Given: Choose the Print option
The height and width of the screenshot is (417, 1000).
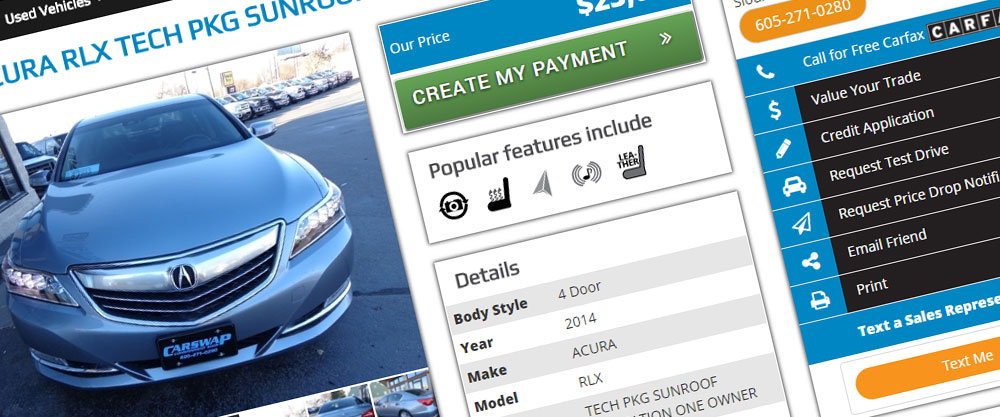Looking at the screenshot, I should (872, 286).
